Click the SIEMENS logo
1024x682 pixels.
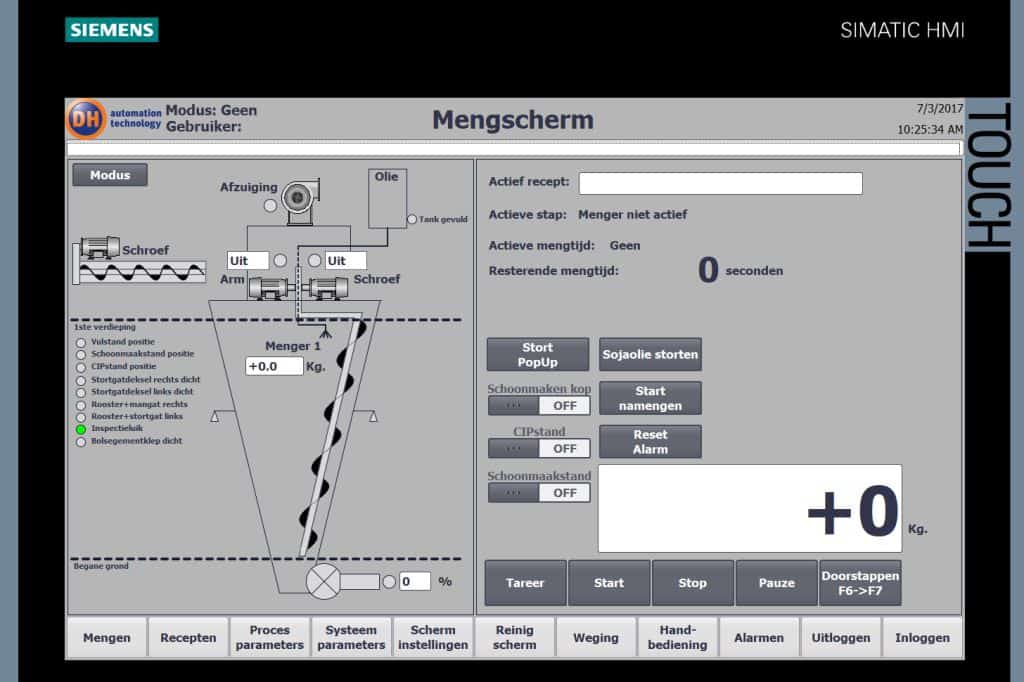coord(111,29)
